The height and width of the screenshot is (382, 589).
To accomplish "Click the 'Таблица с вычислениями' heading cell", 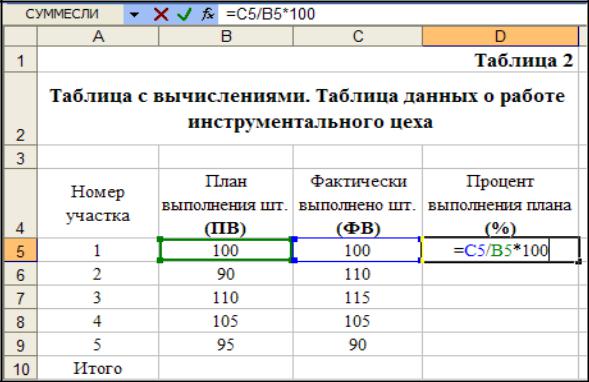I will (308, 109).
